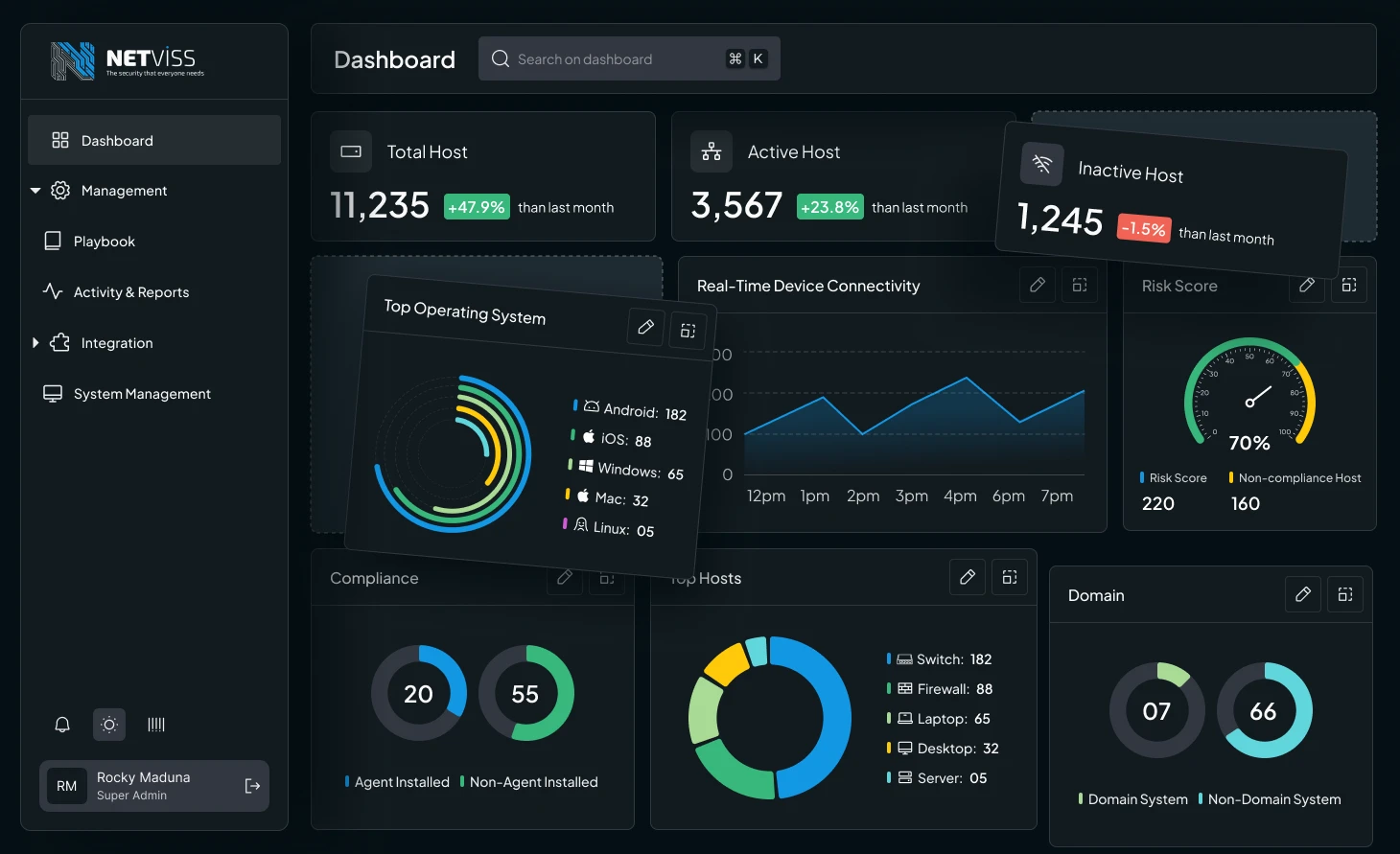Click the edit pencil on Domain card
Image resolution: width=1400 pixels, height=854 pixels.
click(1302, 594)
